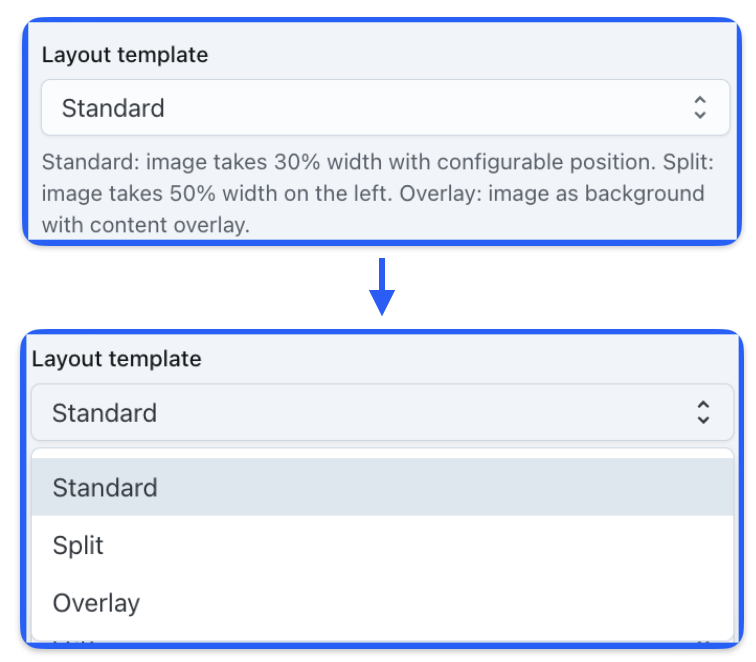Collapse the expanded Layout template select box
756x662 pixels.
pyautogui.click(x=385, y=412)
